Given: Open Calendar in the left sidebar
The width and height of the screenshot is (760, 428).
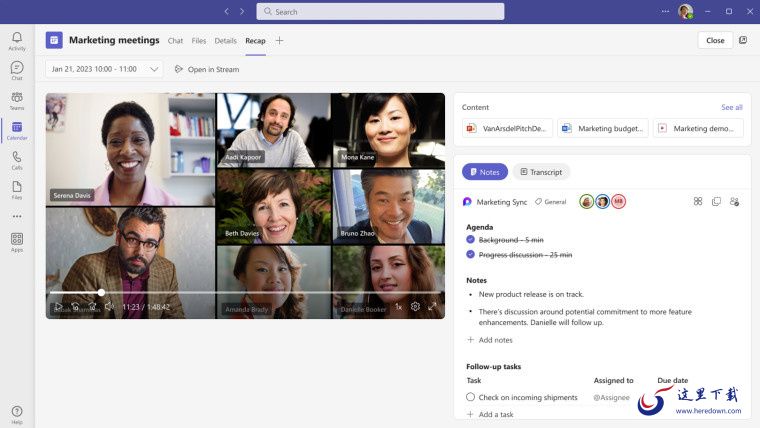Looking at the screenshot, I should (x=17, y=131).
